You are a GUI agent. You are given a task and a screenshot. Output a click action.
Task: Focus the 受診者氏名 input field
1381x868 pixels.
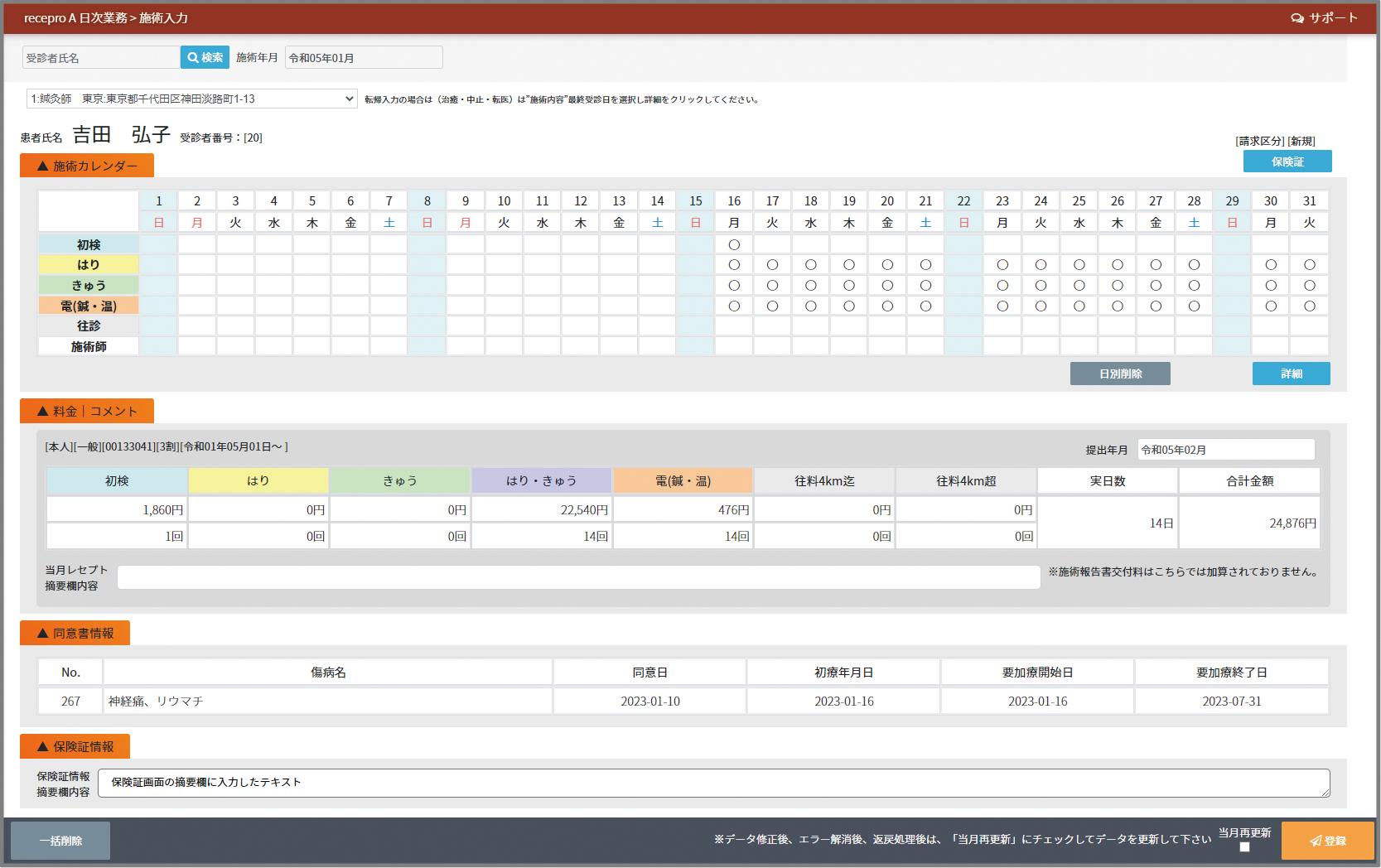coord(101,57)
